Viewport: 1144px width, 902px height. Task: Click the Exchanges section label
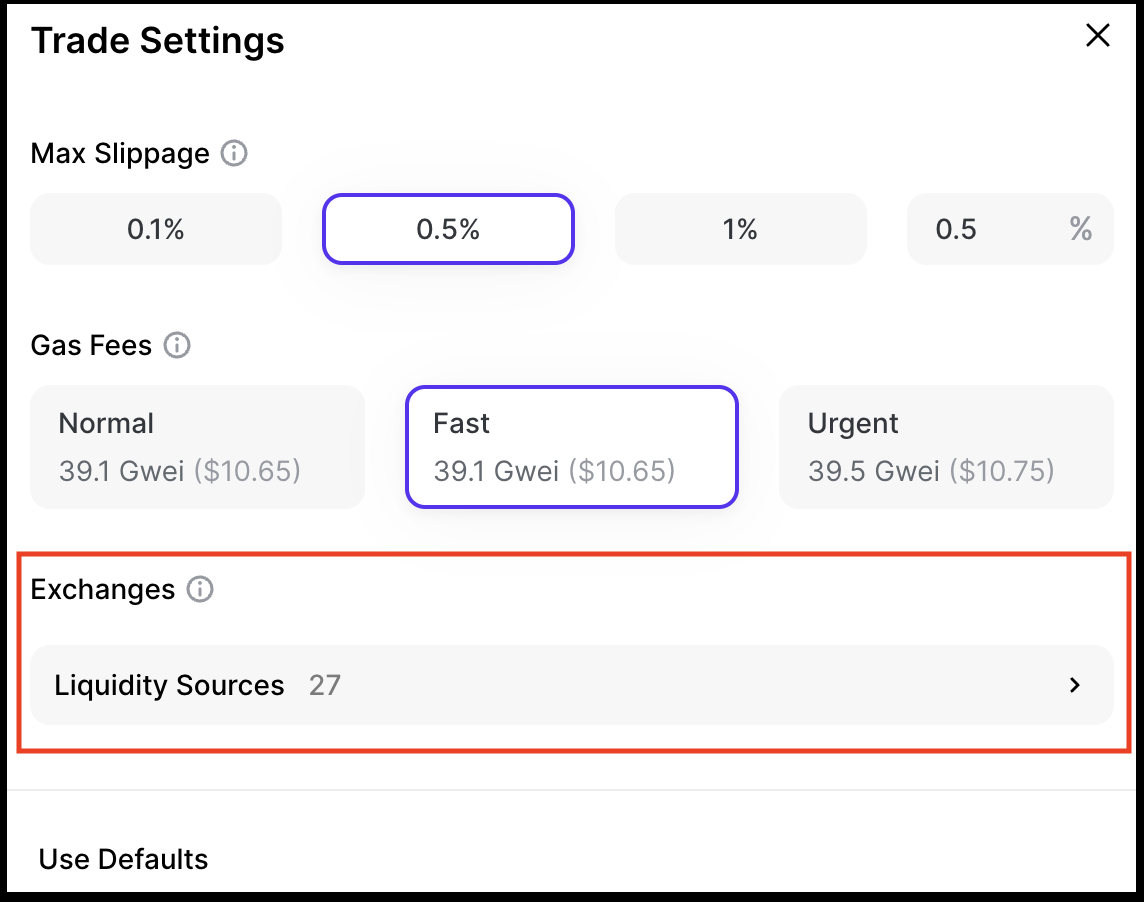[103, 590]
